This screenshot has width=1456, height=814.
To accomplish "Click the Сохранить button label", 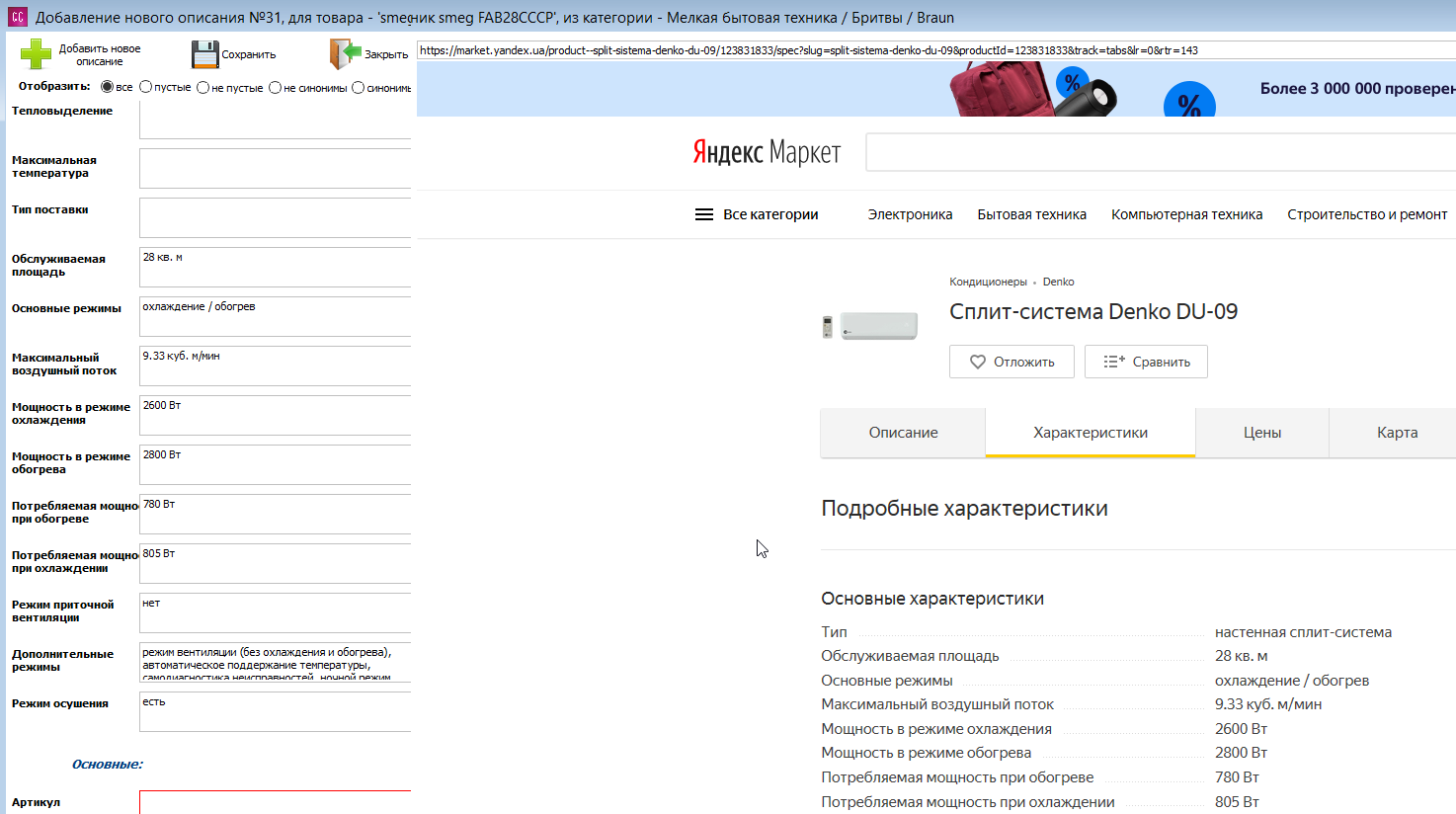I will coord(249,54).
